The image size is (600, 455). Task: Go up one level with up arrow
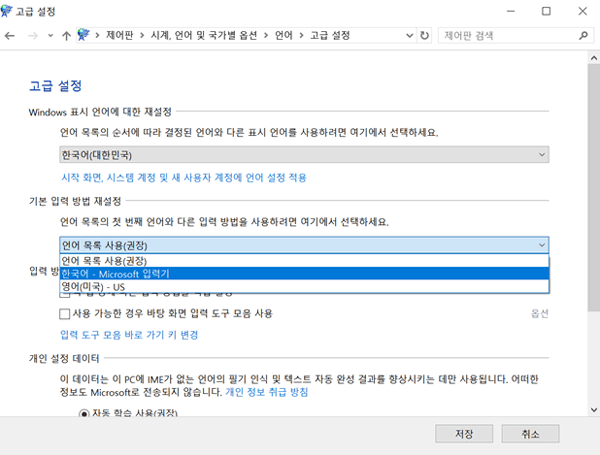pyautogui.click(x=66, y=36)
